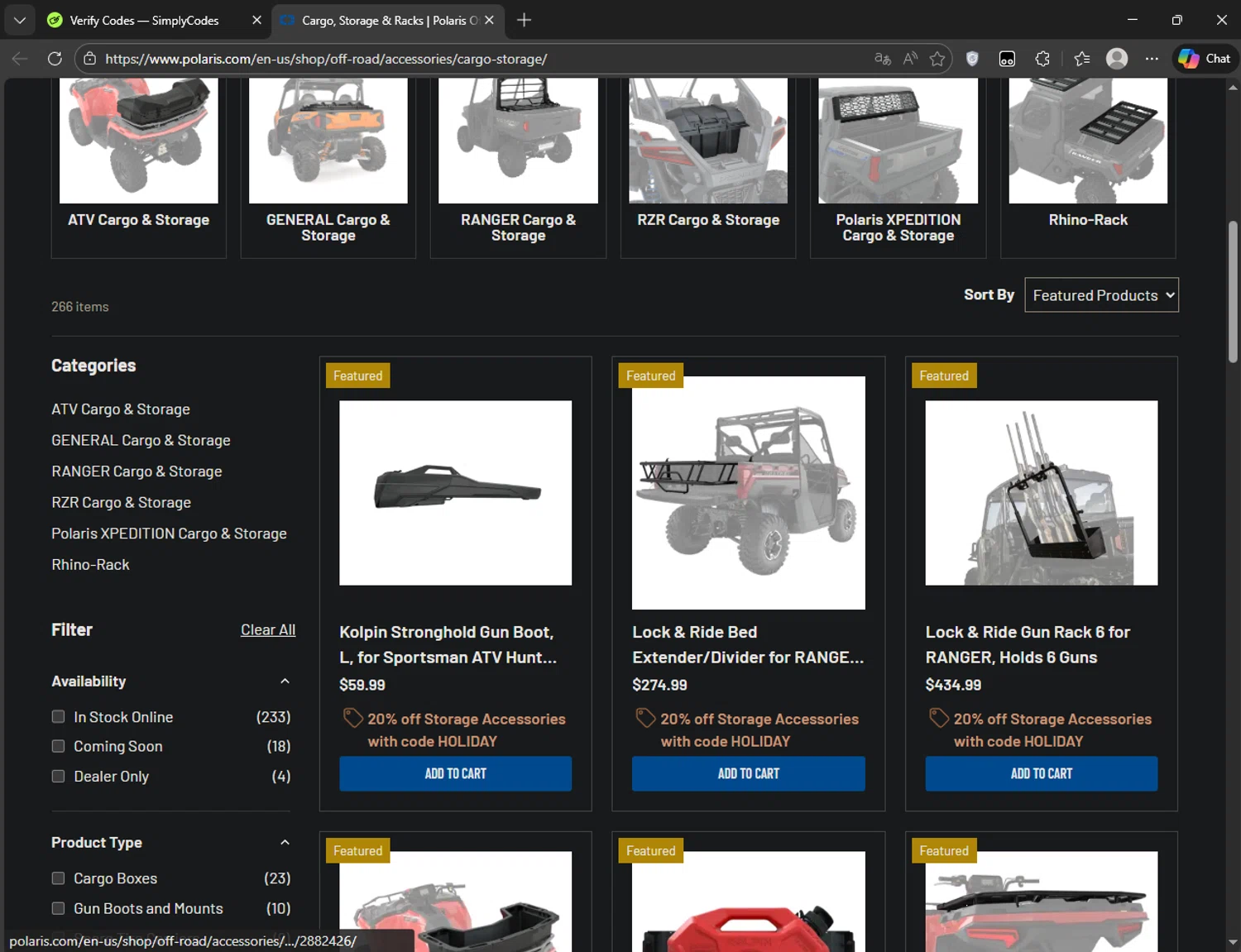Check the Gun Boots and Mounts filter

click(58, 908)
